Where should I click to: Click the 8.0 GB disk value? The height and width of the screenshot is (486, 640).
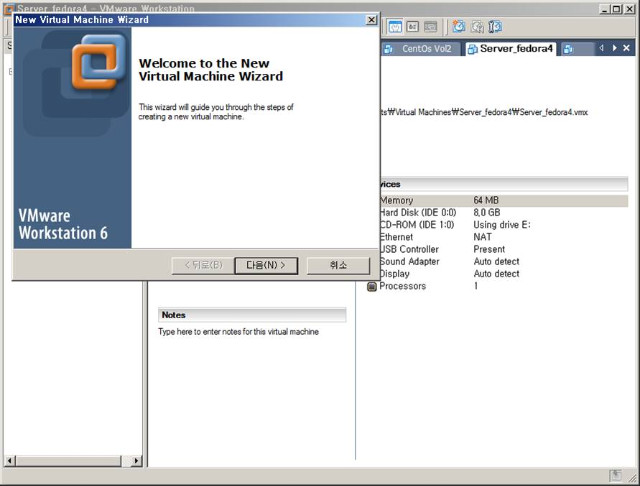(487, 213)
